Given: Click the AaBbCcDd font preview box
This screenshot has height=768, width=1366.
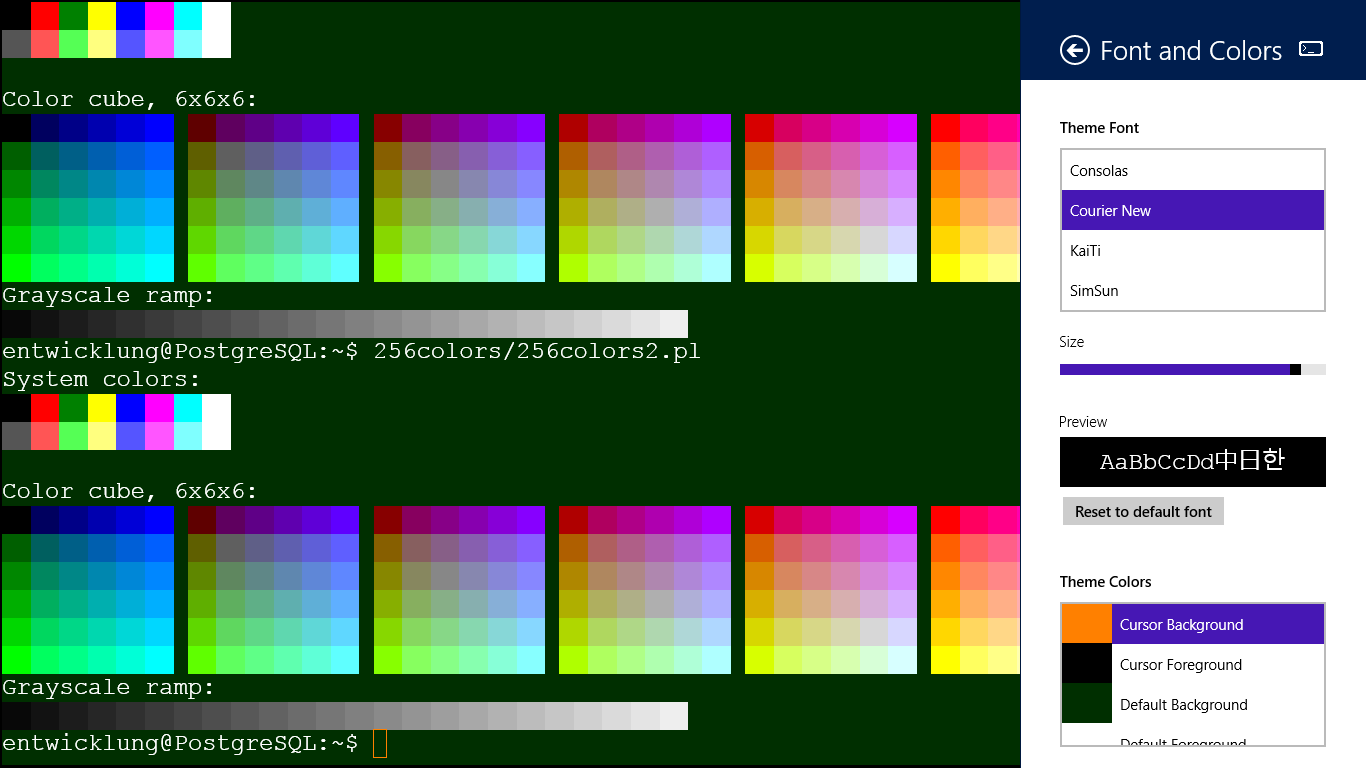Looking at the screenshot, I should (x=1192, y=462).
